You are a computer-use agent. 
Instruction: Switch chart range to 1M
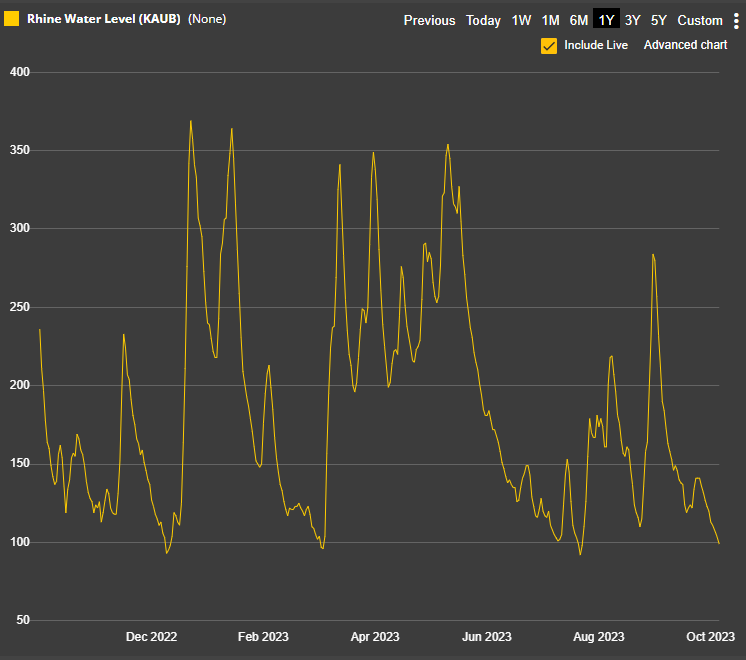tap(550, 20)
